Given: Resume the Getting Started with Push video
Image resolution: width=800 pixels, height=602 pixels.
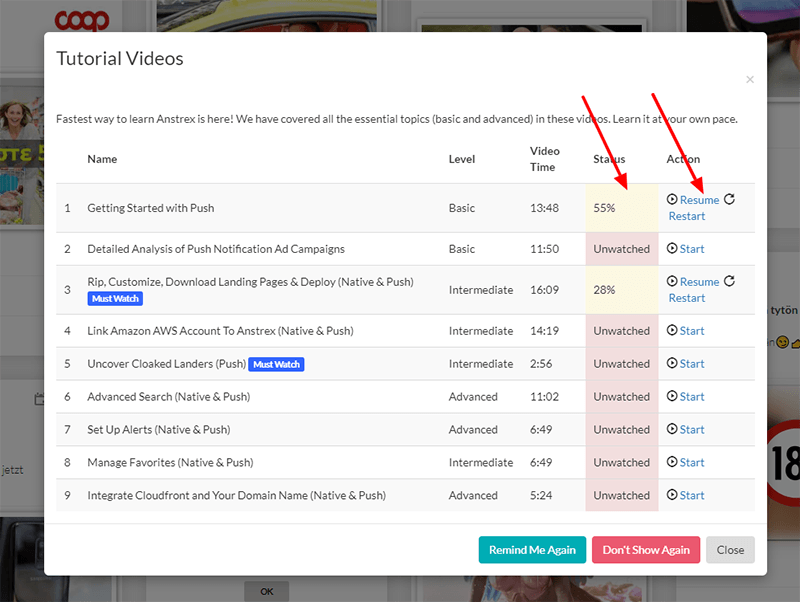Looking at the screenshot, I should pos(699,200).
